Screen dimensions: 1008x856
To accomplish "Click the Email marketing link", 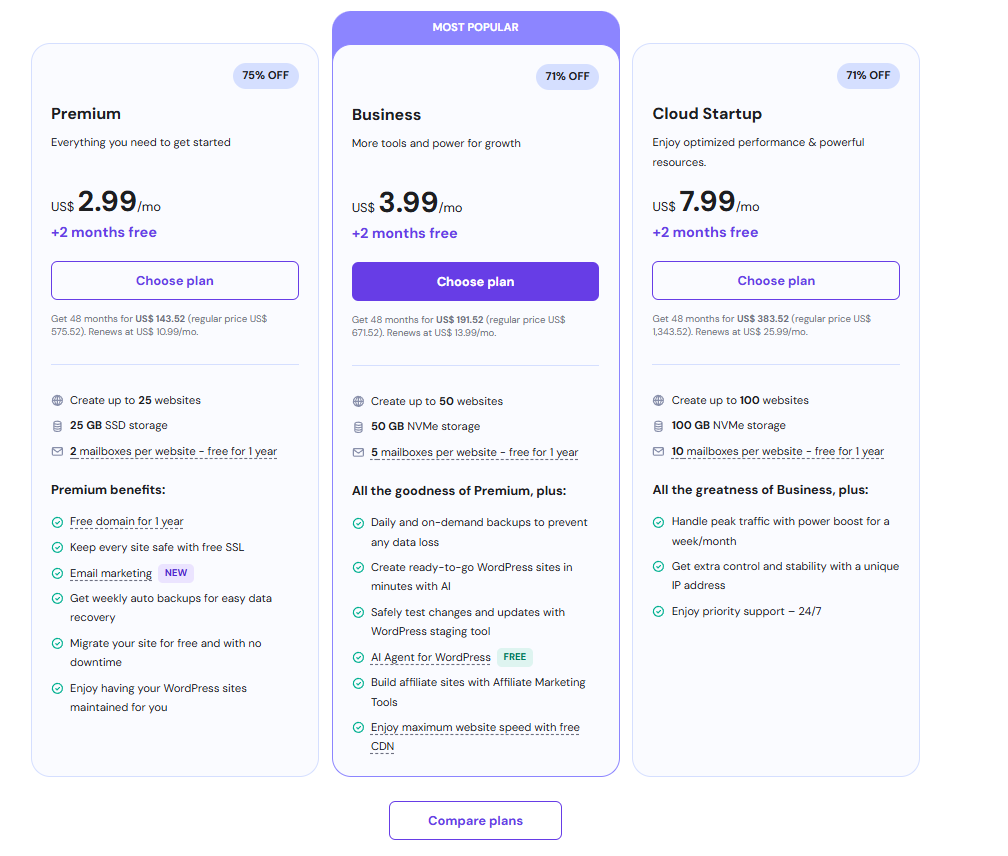I will click(111, 573).
